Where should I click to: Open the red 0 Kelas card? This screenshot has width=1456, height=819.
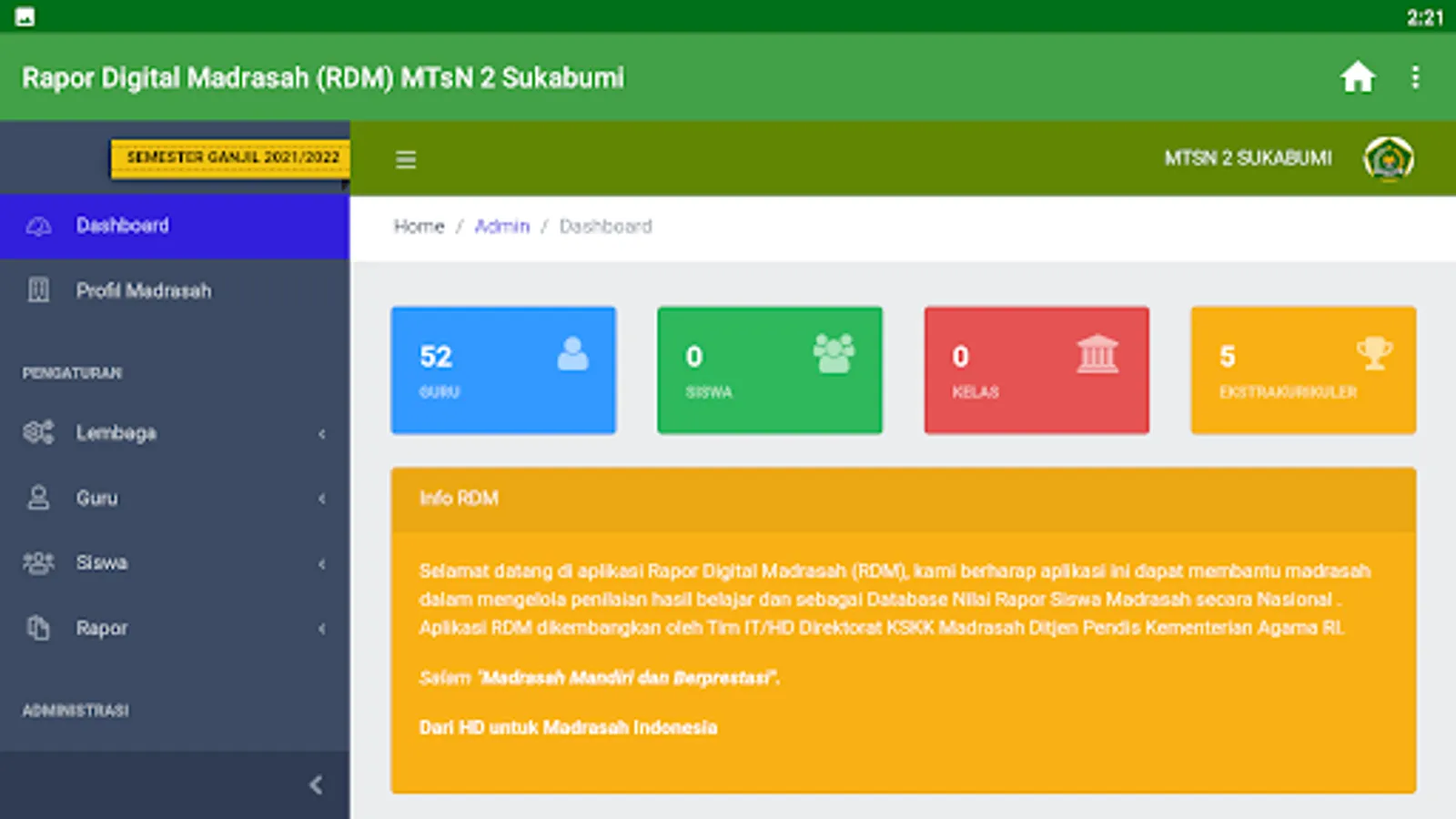point(1036,369)
